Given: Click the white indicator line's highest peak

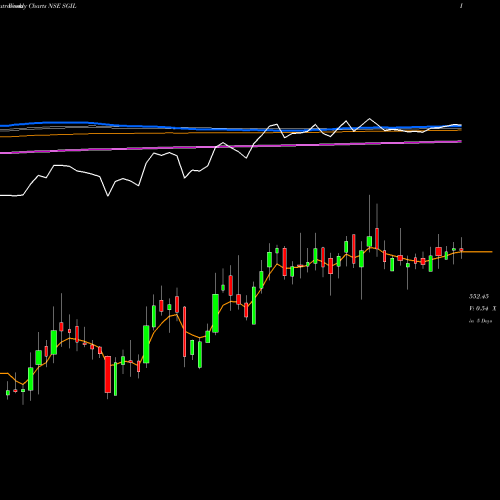Looking at the screenshot, I should click(x=369, y=119).
